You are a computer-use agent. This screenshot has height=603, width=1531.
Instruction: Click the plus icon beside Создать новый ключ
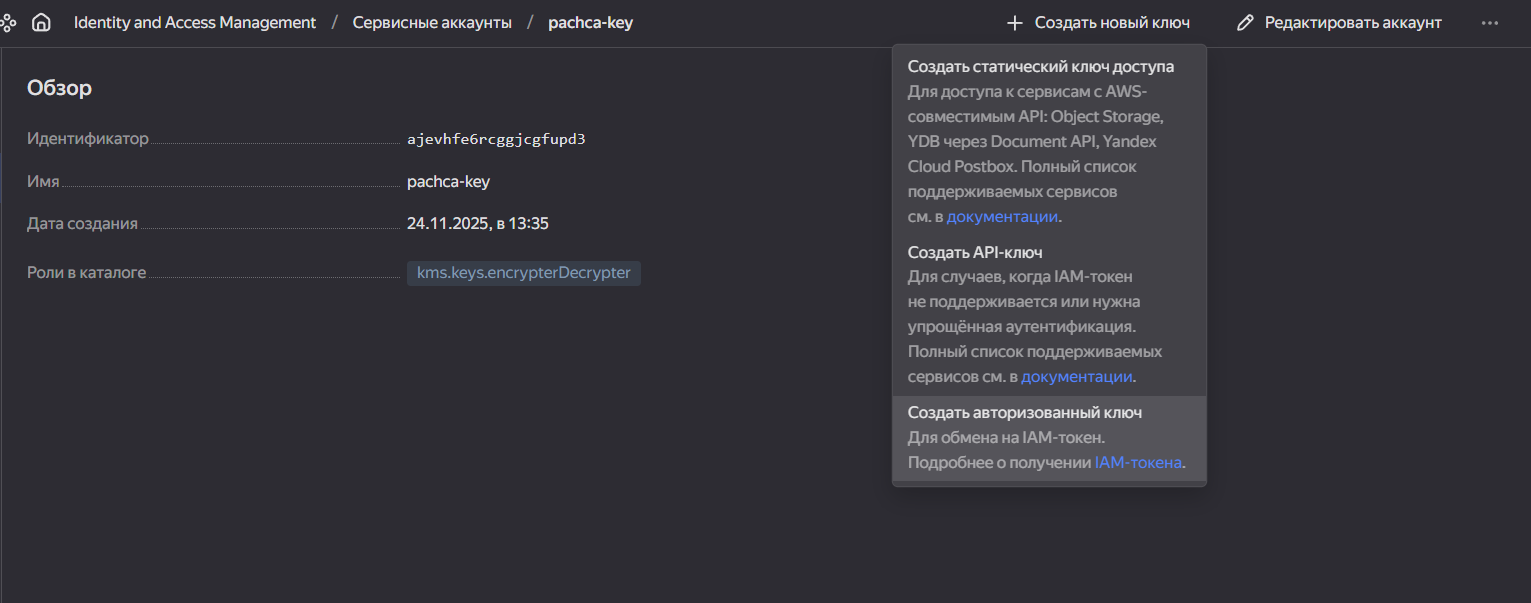[1015, 22]
